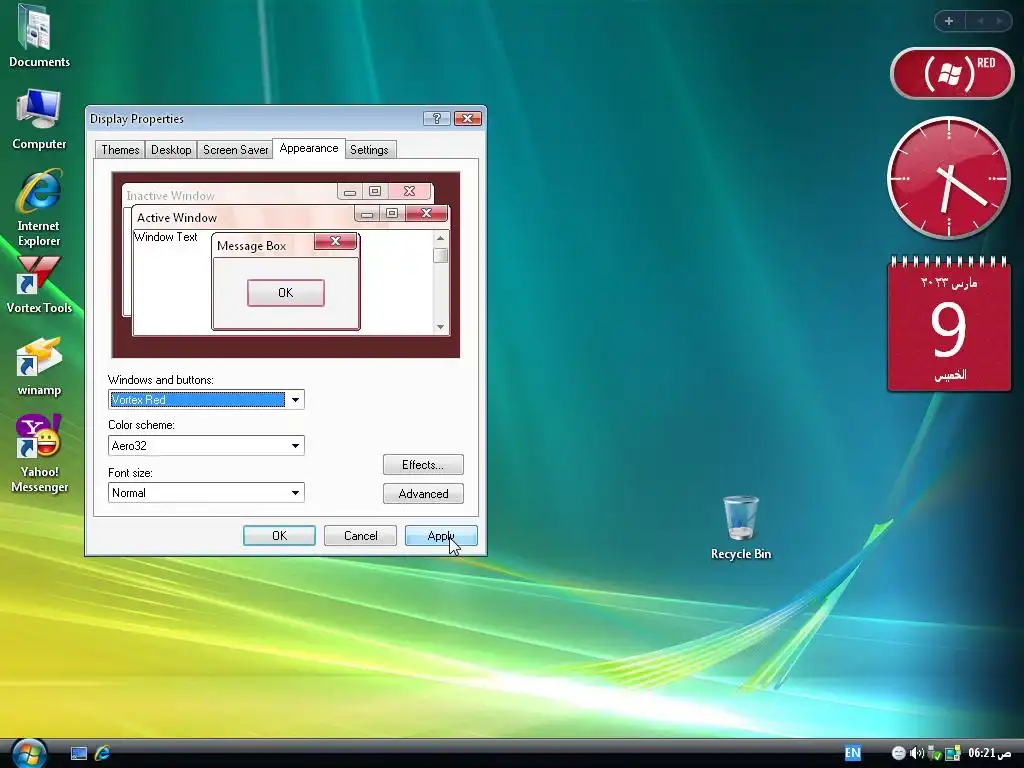Click the Show Desktop quick launch icon

coord(79,754)
